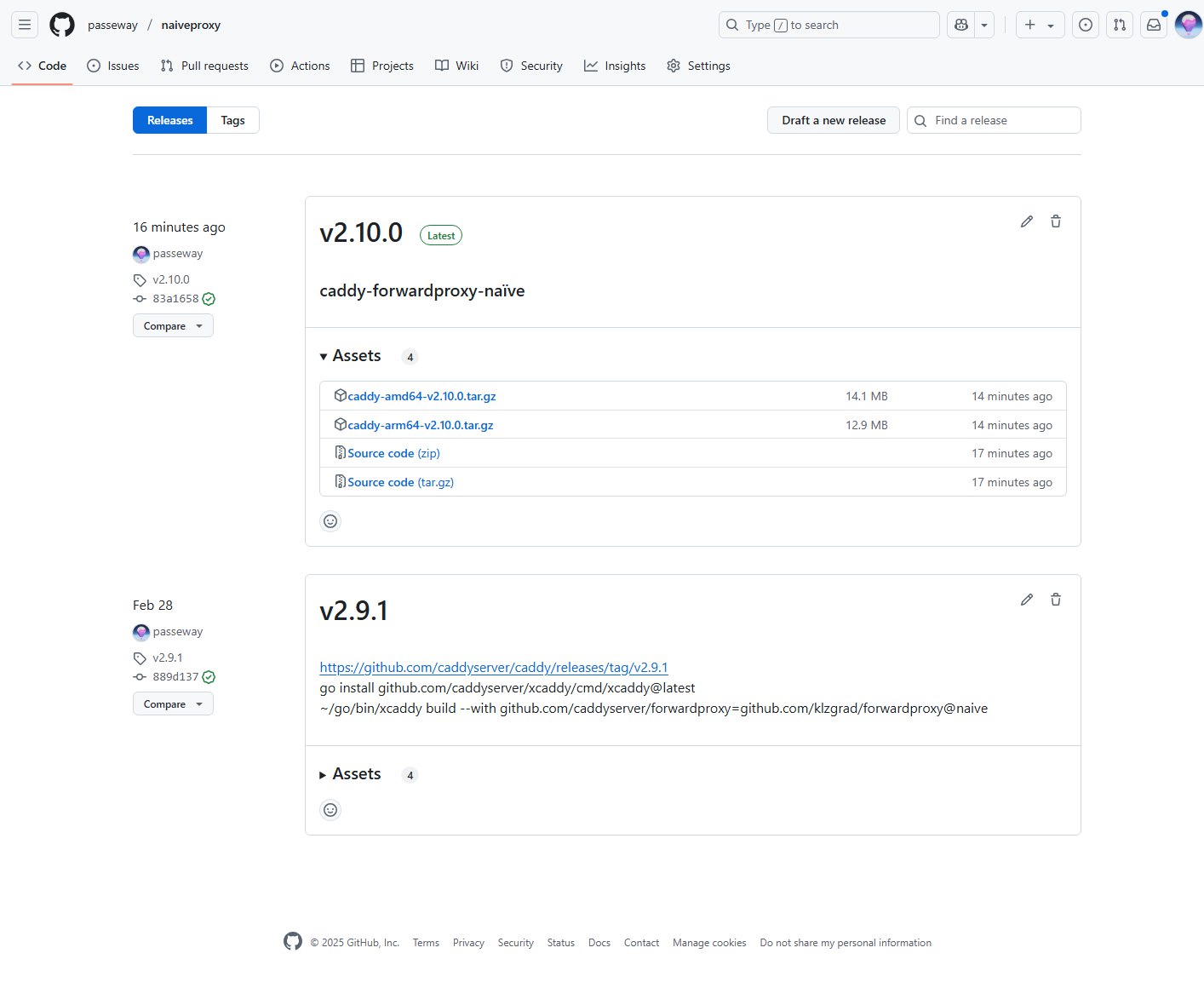
Task: Add a reaction to v2.10.0 release
Action: click(x=330, y=521)
